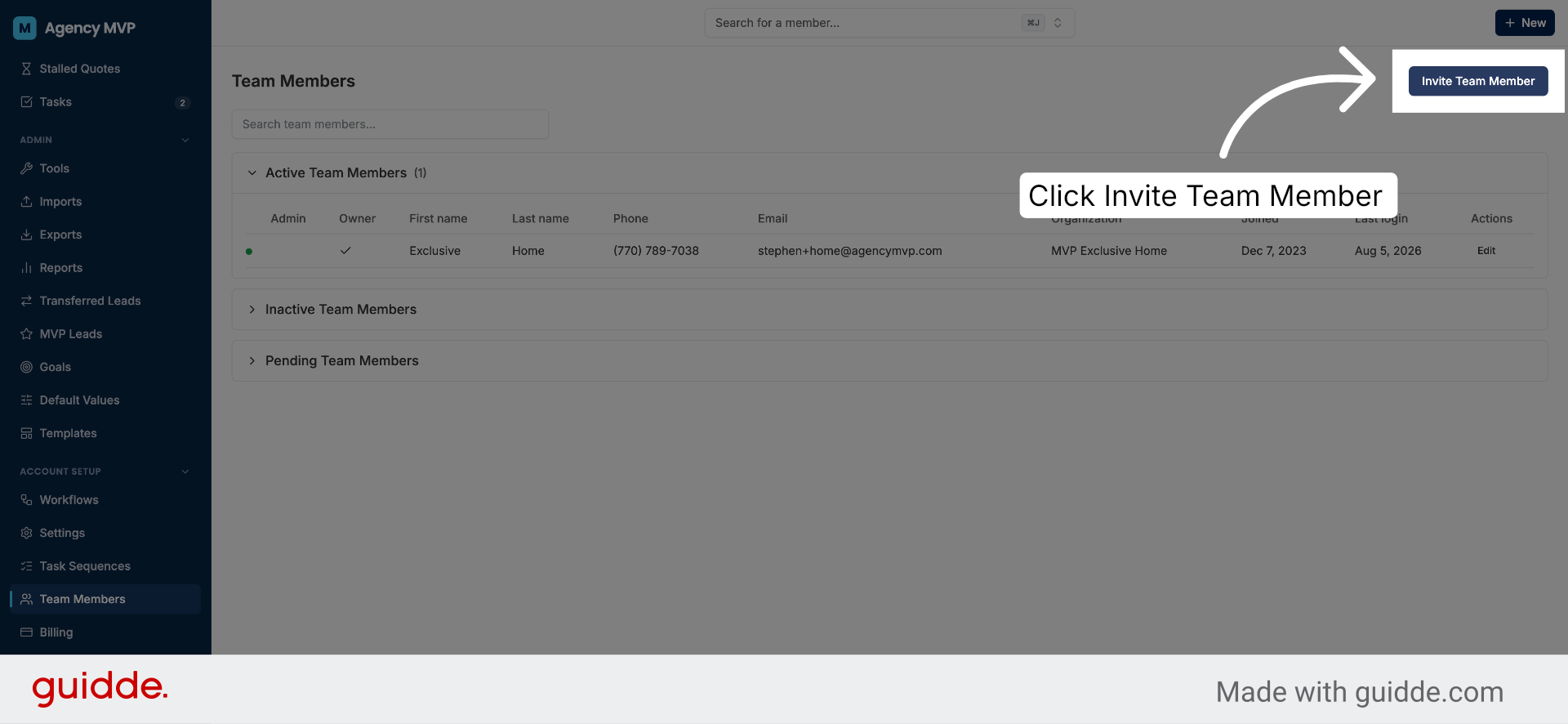1568x724 pixels.
Task: Click the Tools wrench icon
Action: pyautogui.click(x=26, y=168)
